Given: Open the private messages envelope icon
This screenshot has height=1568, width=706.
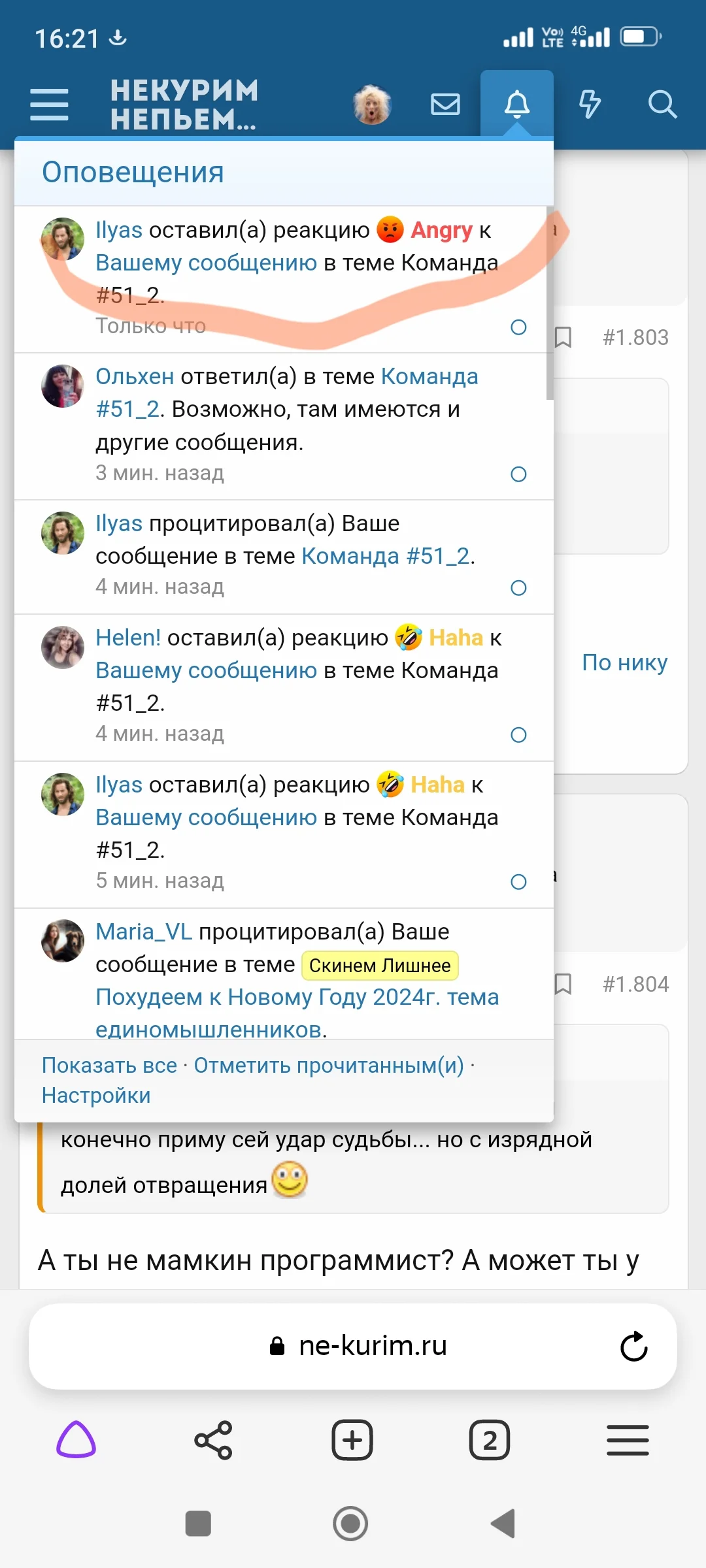Looking at the screenshot, I should click(445, 105).
